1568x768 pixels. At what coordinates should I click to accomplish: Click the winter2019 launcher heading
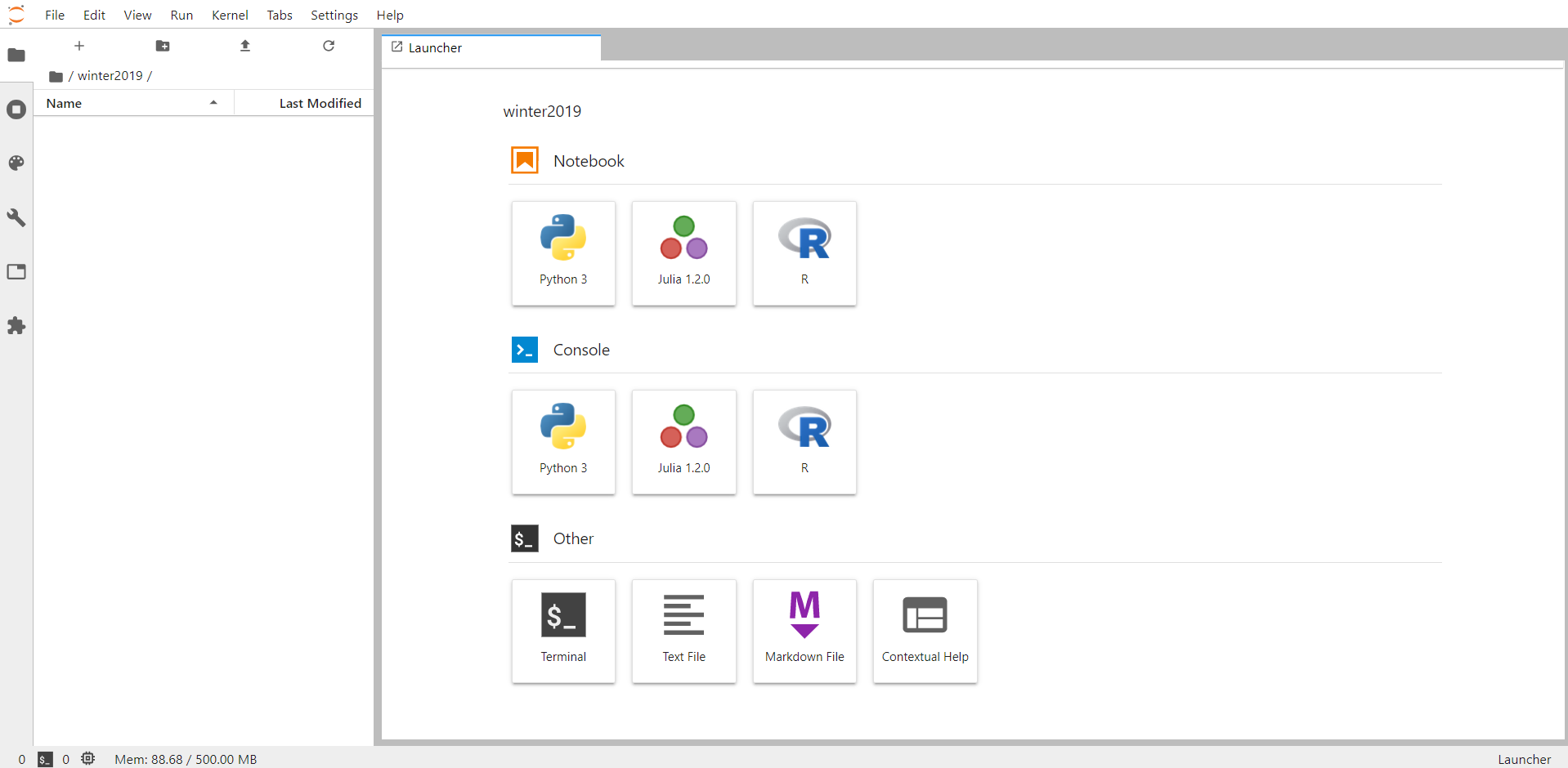[542, 111]
